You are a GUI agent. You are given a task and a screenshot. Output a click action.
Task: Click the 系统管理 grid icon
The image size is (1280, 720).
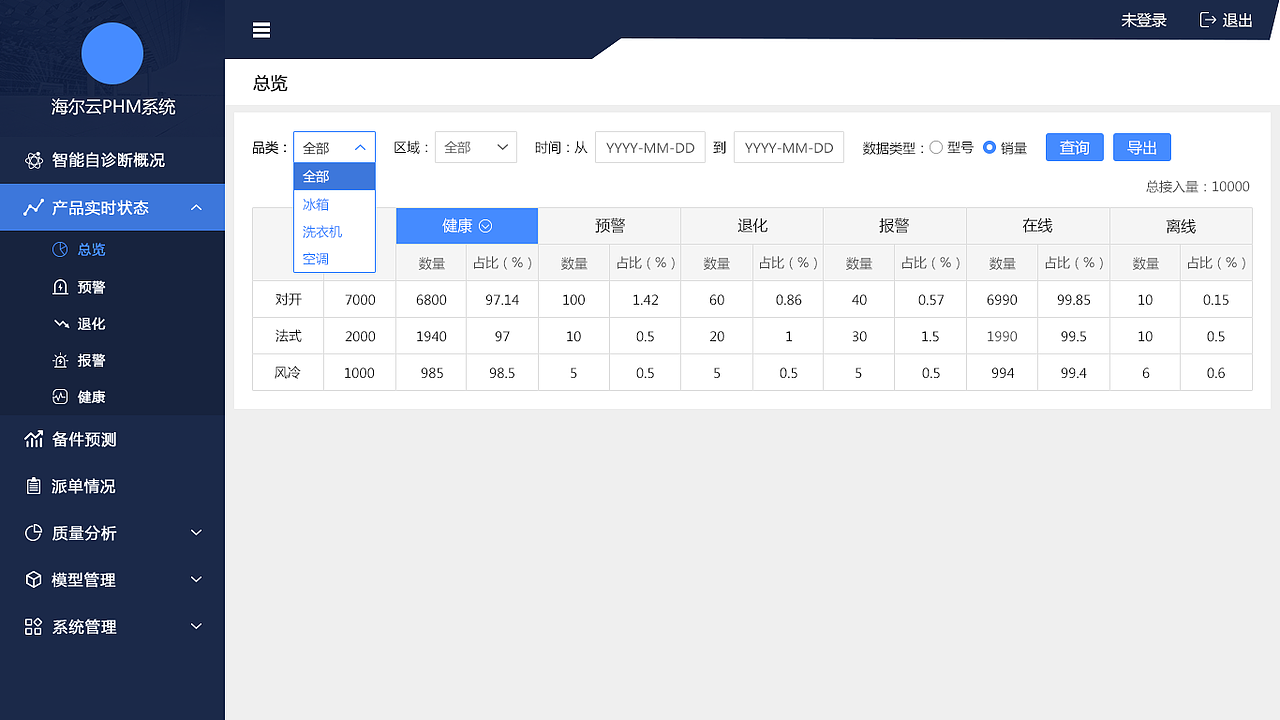tap(34, 627)
